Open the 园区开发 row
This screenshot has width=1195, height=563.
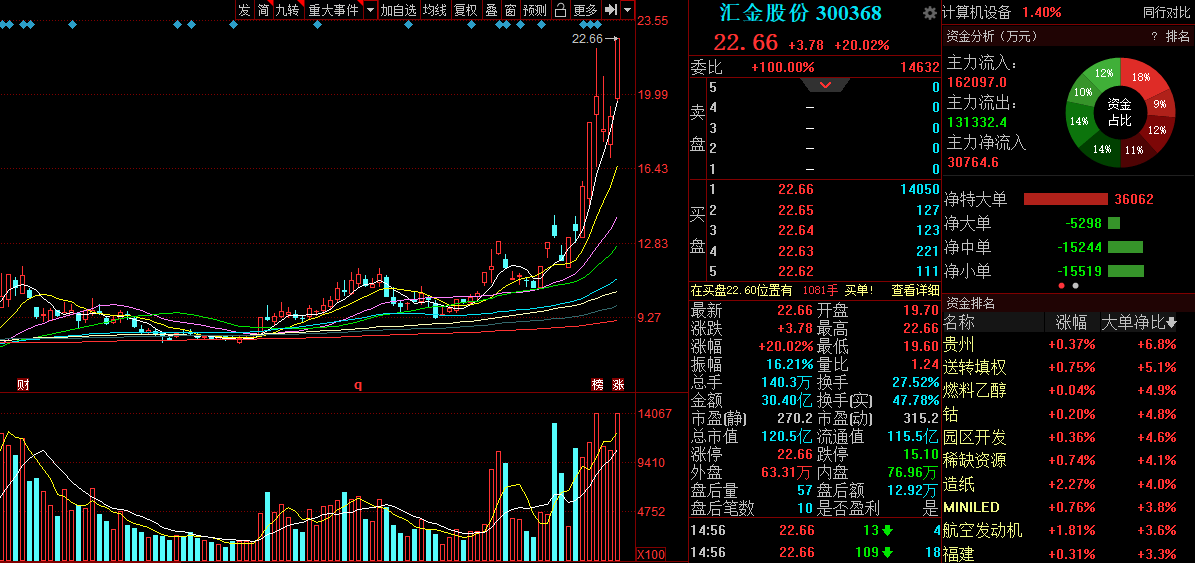[x=1068, y=437]
